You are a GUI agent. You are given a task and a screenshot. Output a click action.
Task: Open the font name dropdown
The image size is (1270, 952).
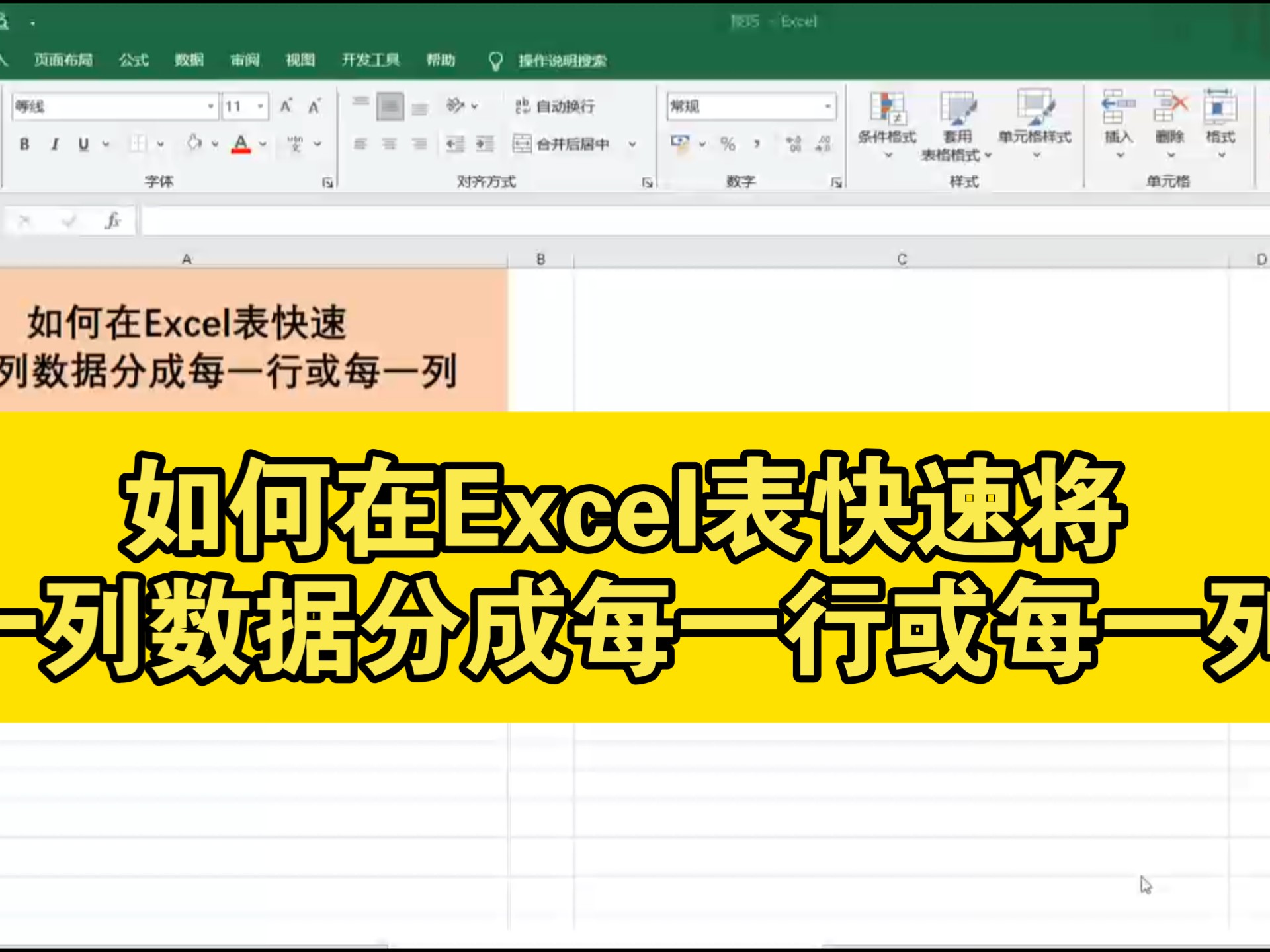tap(210, 106)
